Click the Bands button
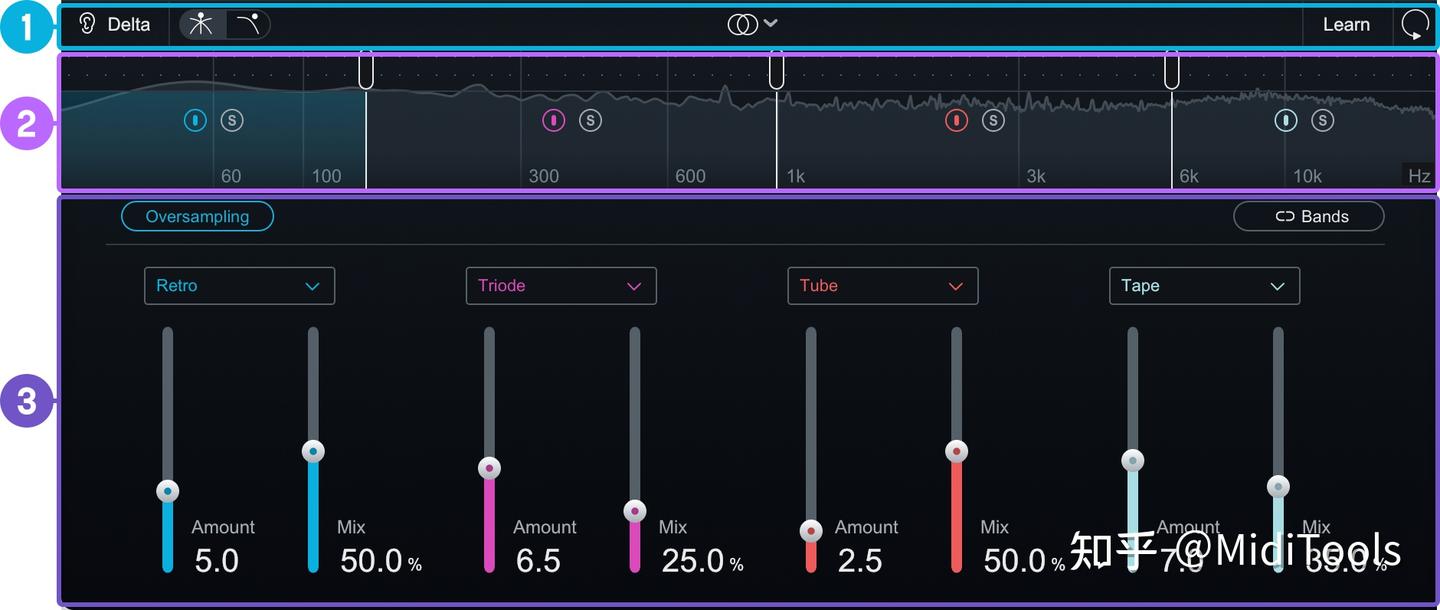 pyautogui.click(x=1308, y=216)
